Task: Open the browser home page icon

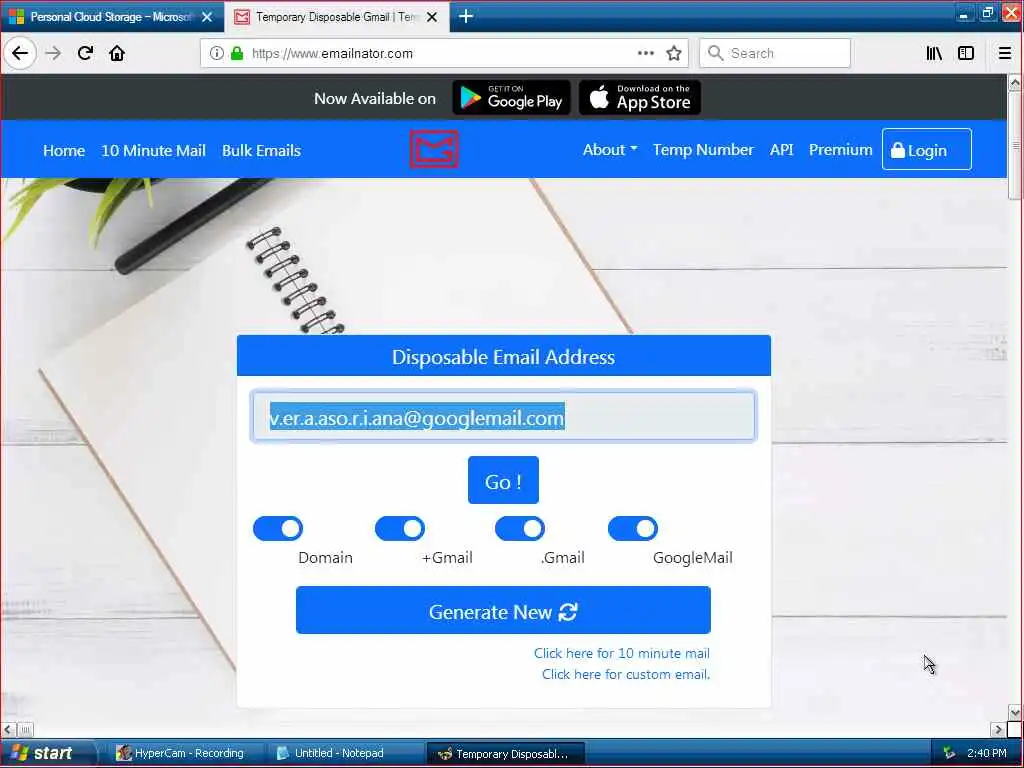Action: point(117,53)
